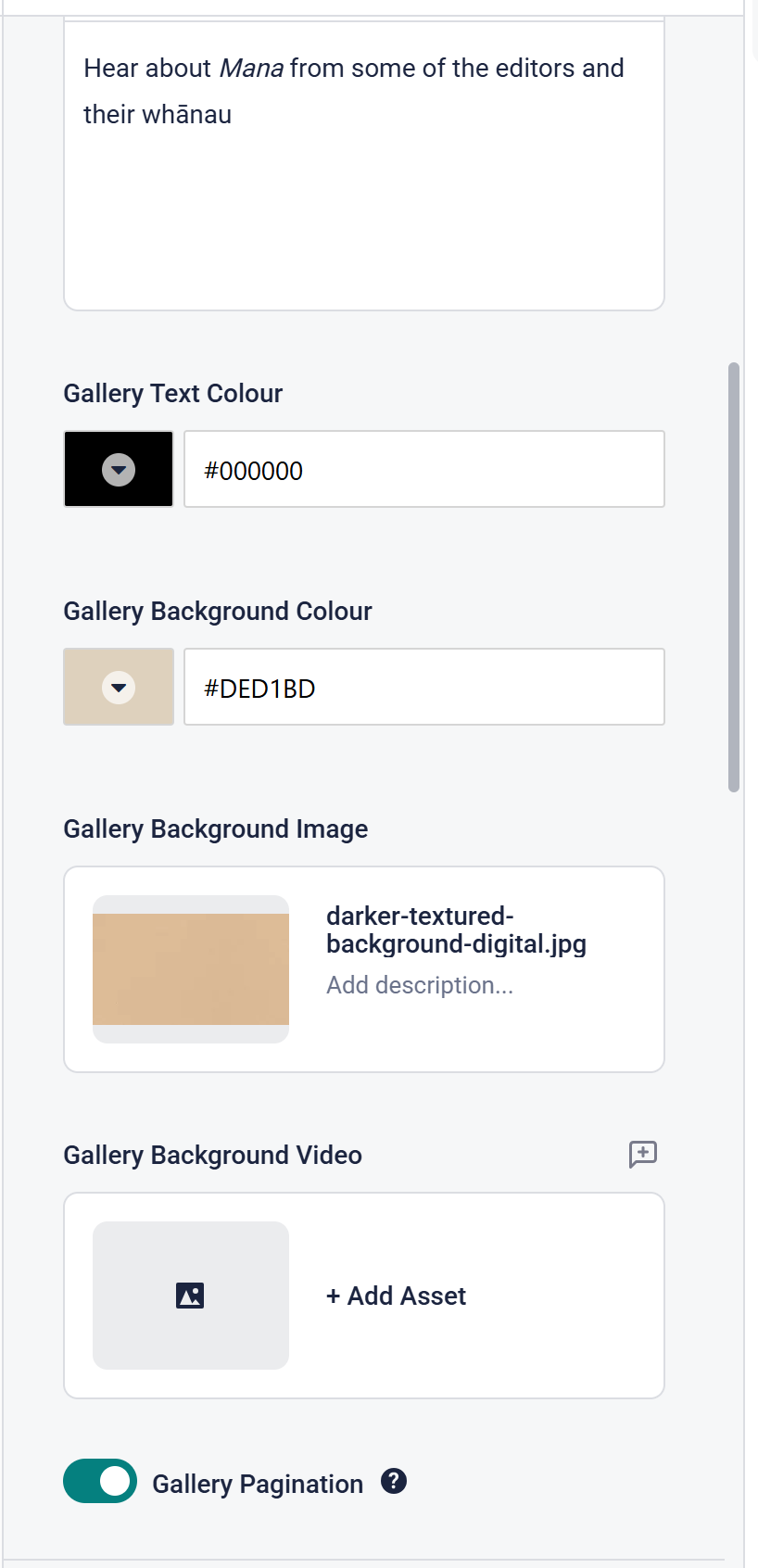Image resolution: width=758 pixels, height=1568 pixels.
Task: Toggle the Gallery Pagination switch
Action: [100, 1480]
